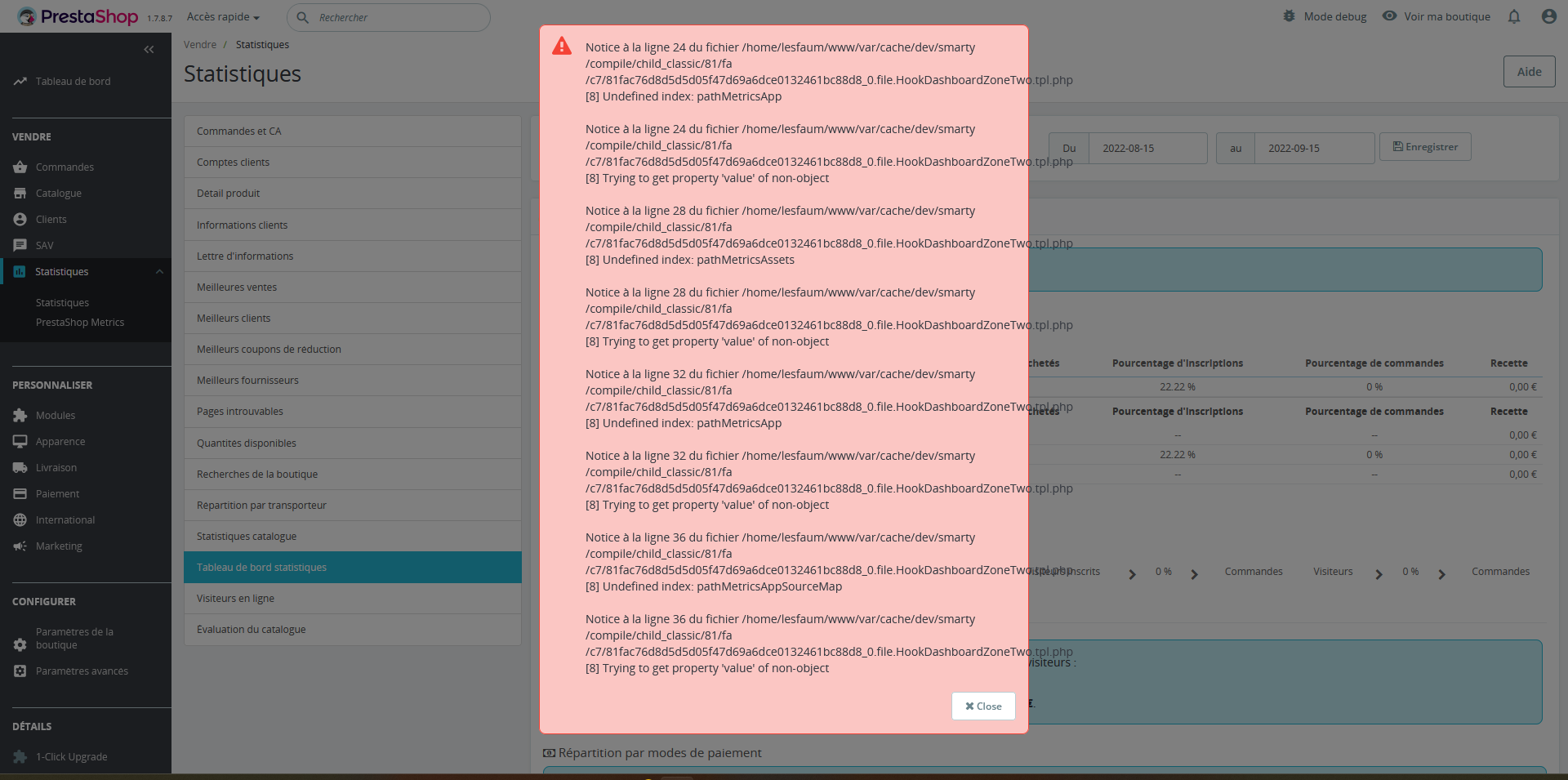Click the Du start date field
Viewport: 1568px width, 780px height.
click(1148, 149)
